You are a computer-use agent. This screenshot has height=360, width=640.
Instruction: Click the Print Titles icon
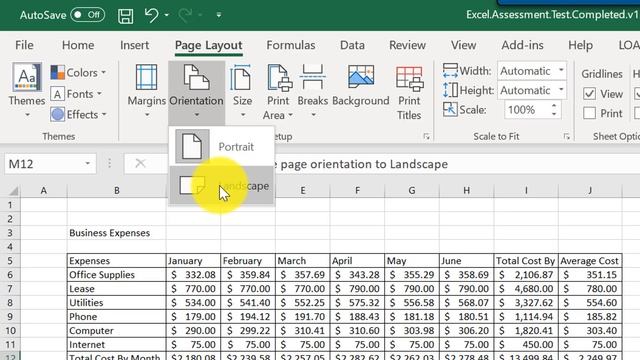pos(409,79)
